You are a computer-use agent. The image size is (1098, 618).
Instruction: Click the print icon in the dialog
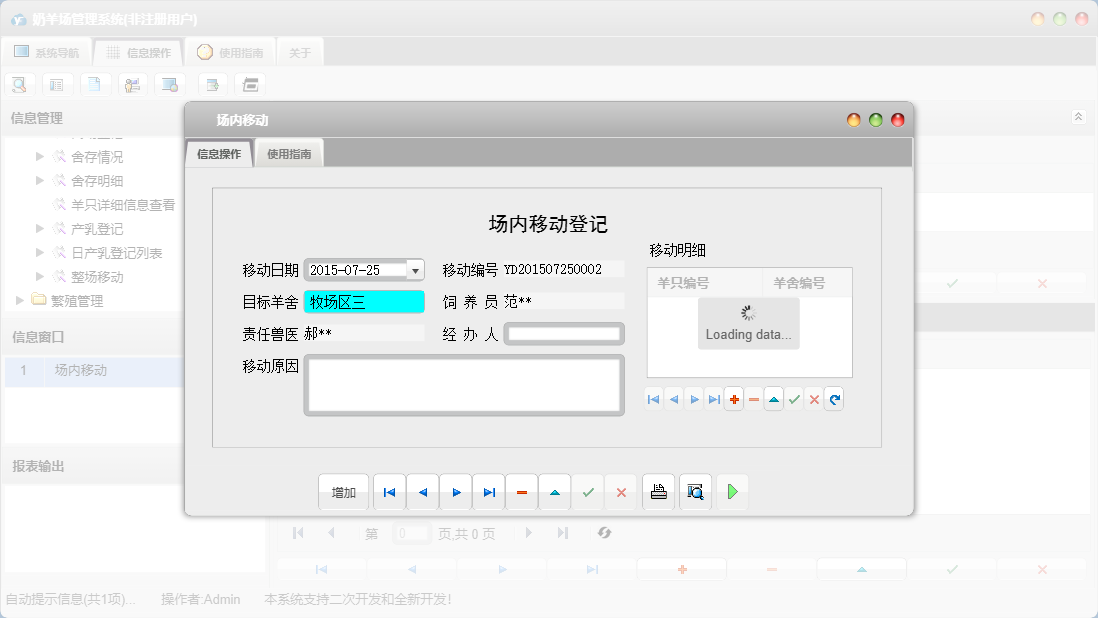pyautogui.click(x=658, y=491)
